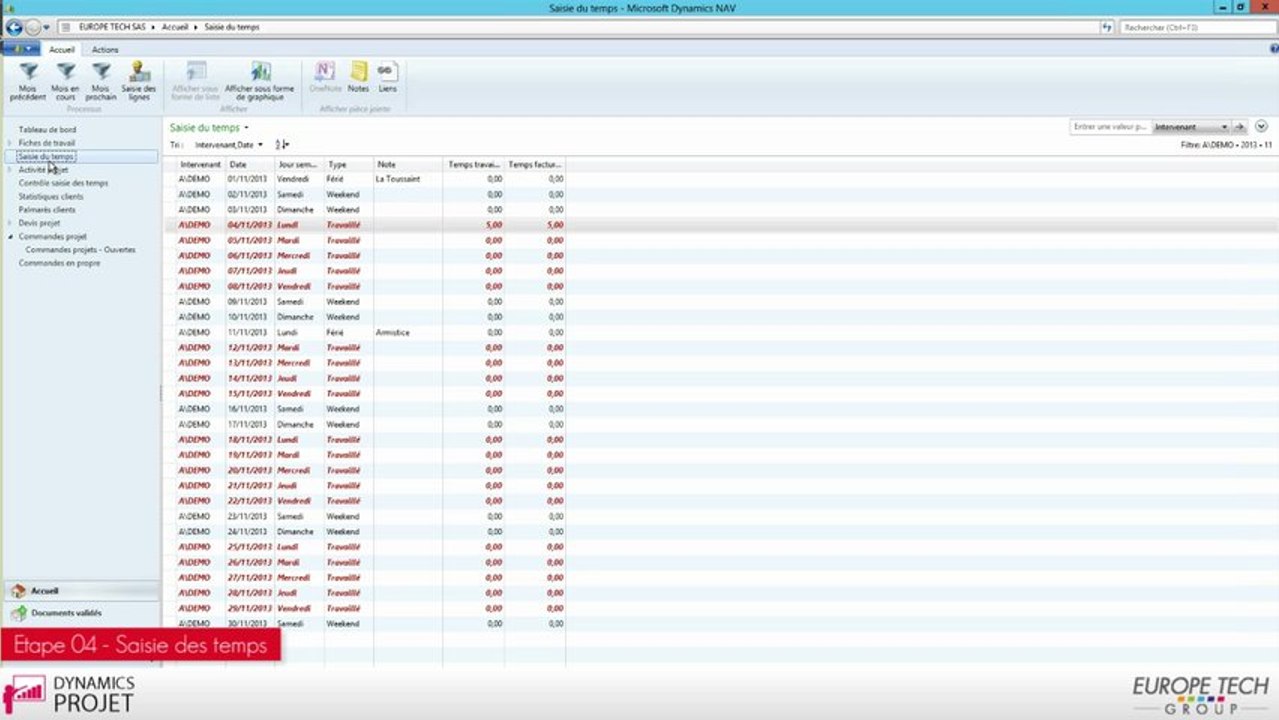
Task: Click the Temps travaillé column header
Action: click(474, 164)
